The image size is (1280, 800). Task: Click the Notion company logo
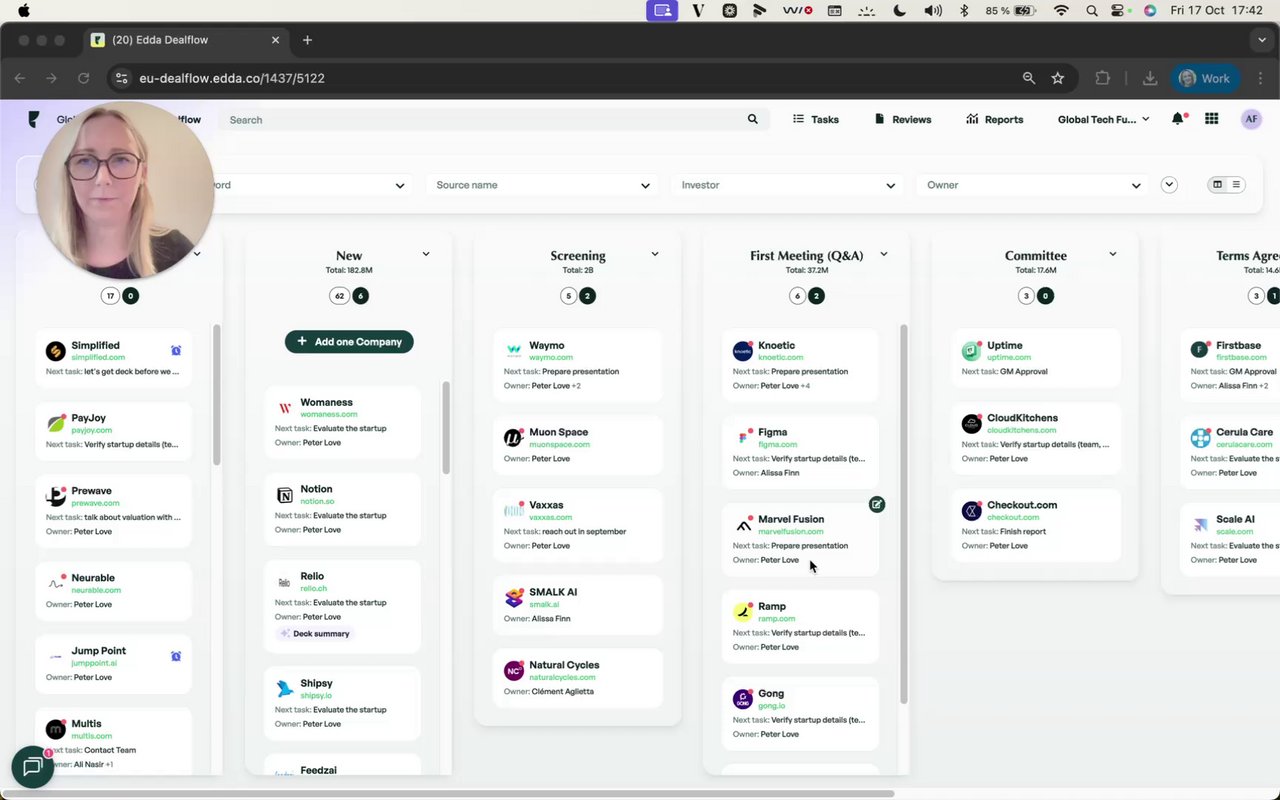click(285, 495)
